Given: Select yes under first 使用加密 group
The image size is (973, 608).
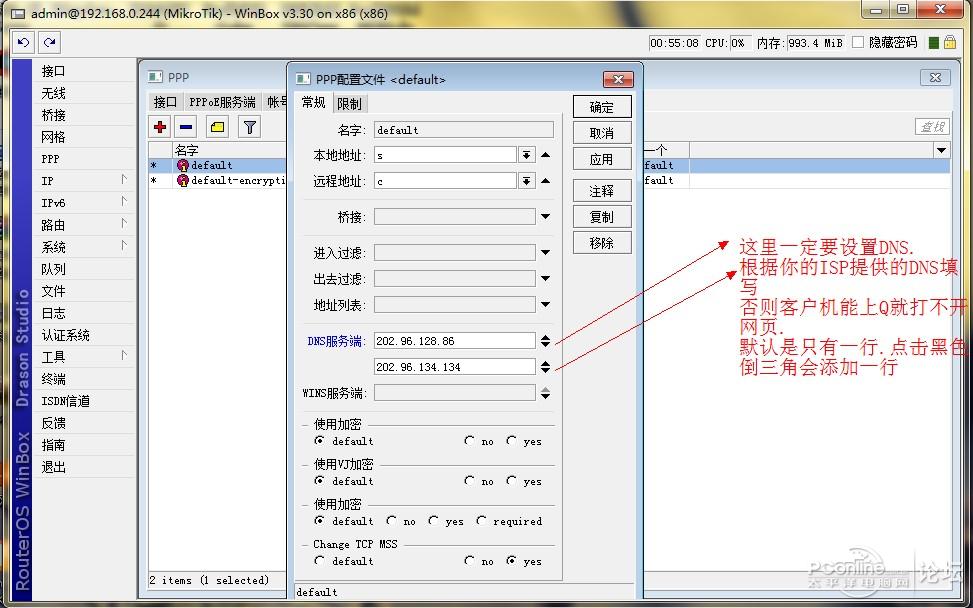Looking at the screenshot, I should (x=511, y=440).
